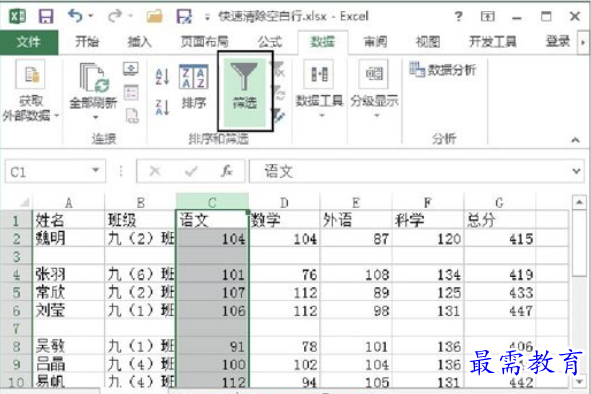This screenshot has width=591, height=394.
Task: Switch to the 数据 tab
Action: (x=323, y=42)
